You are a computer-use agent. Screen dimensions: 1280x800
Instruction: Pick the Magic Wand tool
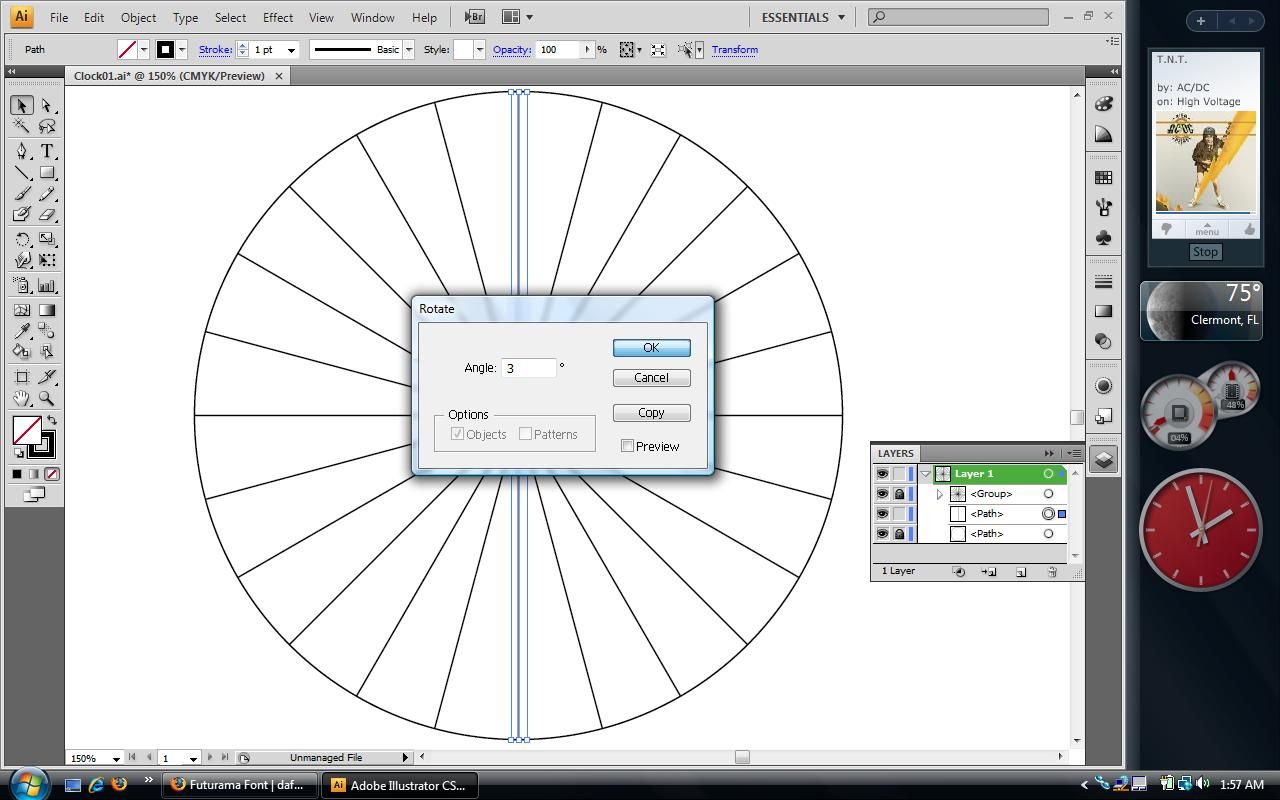pyautogui.click(x=21, y=126)
